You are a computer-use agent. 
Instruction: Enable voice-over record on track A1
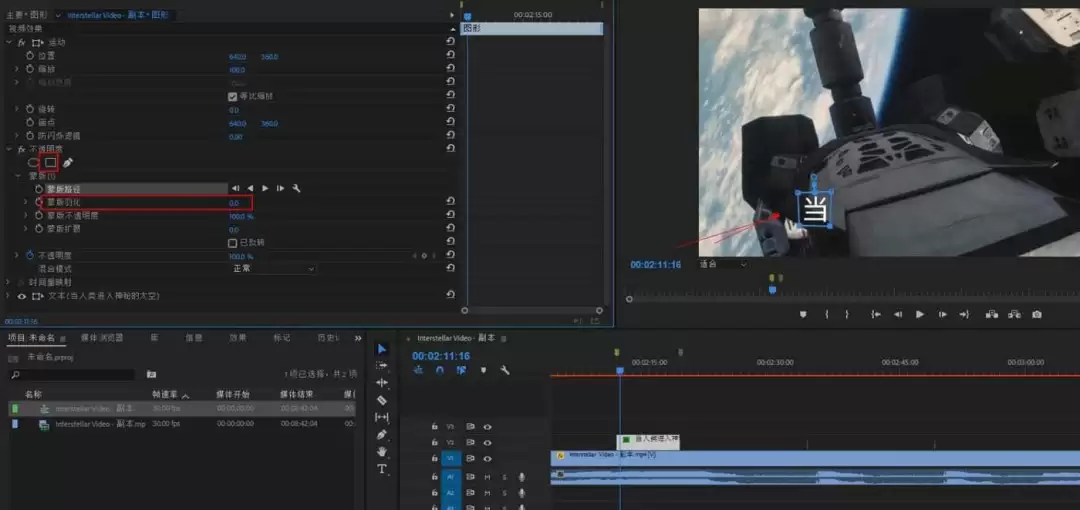coord(521,476)
